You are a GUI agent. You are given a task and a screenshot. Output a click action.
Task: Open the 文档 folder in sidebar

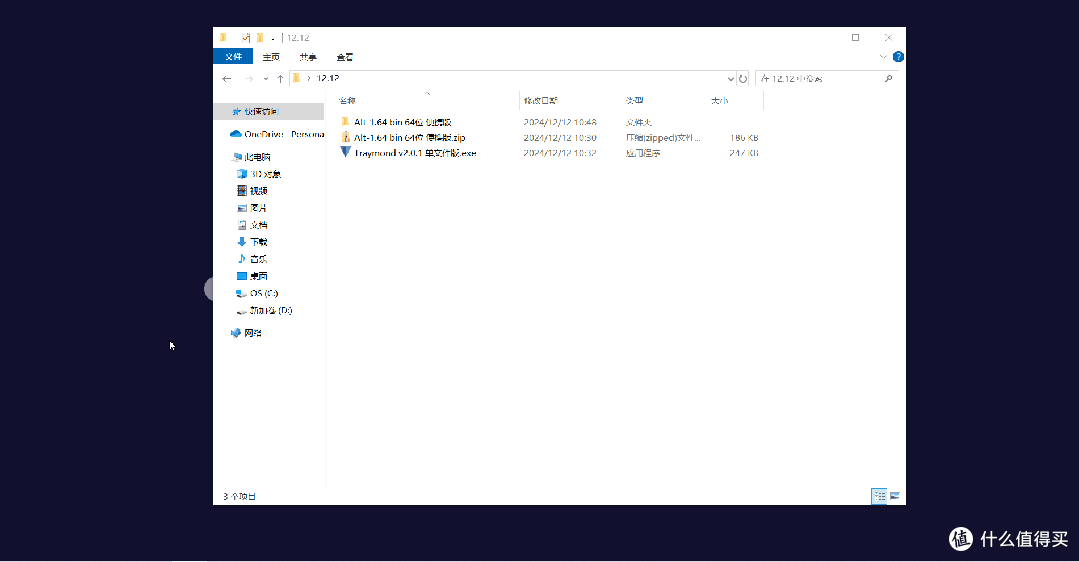[252, 225]
